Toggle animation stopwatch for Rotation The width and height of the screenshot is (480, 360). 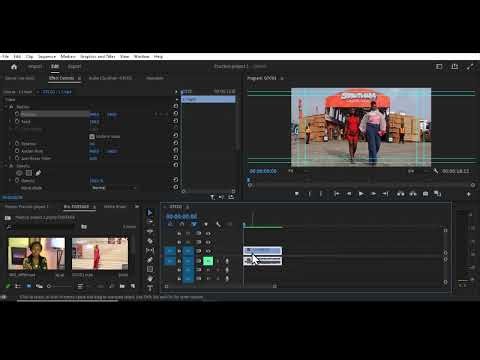17,143
